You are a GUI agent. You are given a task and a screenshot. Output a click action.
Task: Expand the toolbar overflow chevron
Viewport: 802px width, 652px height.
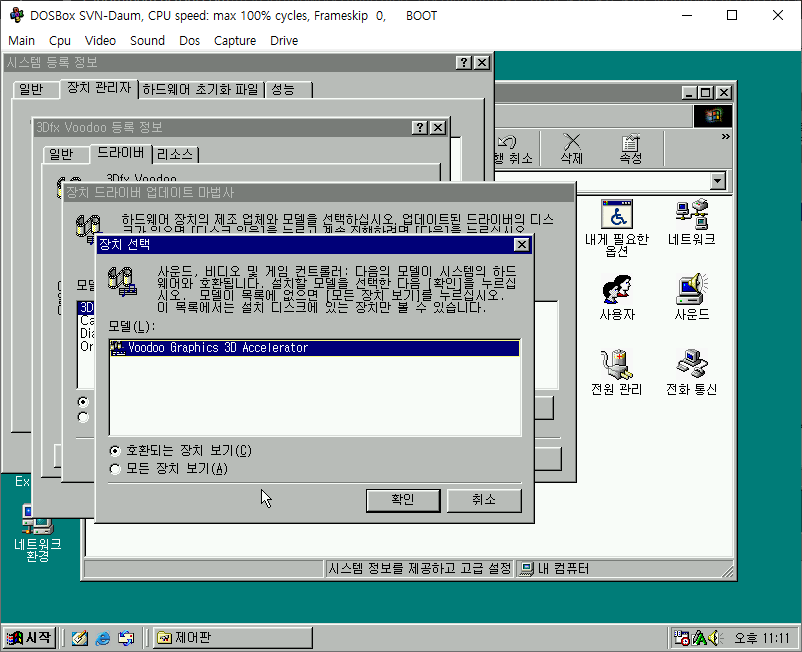tap(725, 137)
